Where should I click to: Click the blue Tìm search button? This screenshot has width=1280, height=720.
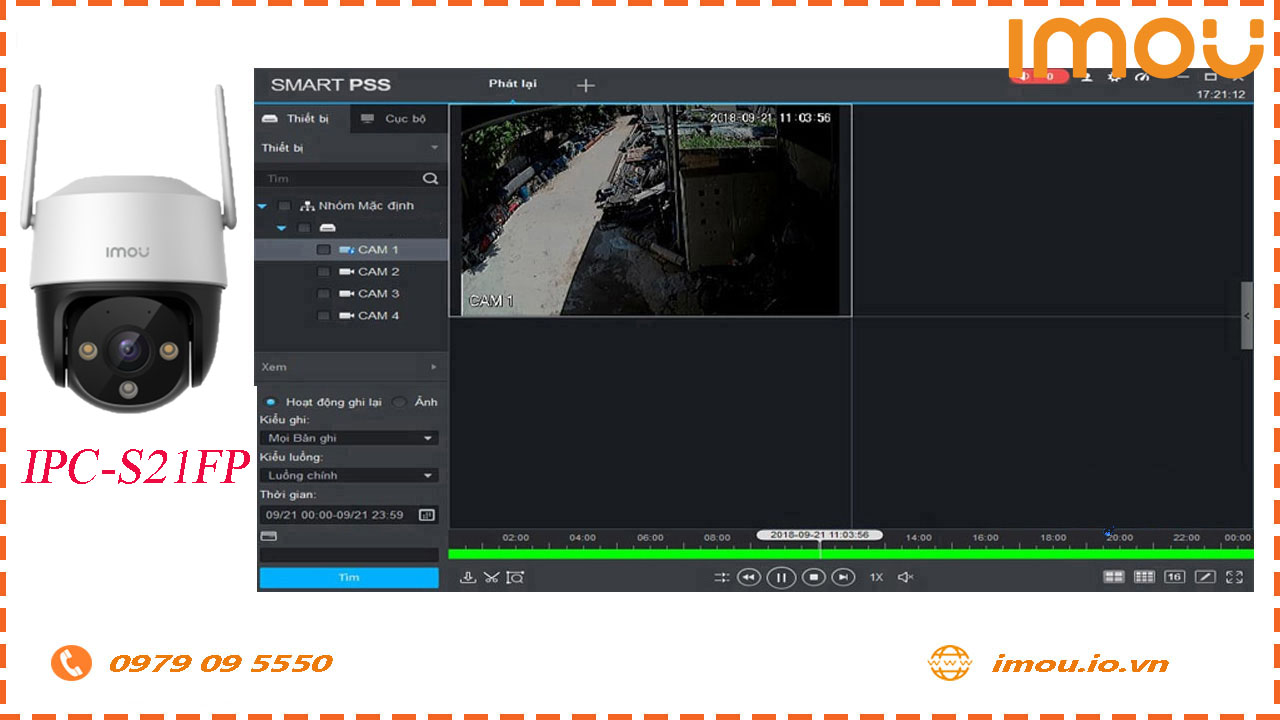(x=349, y=577)
